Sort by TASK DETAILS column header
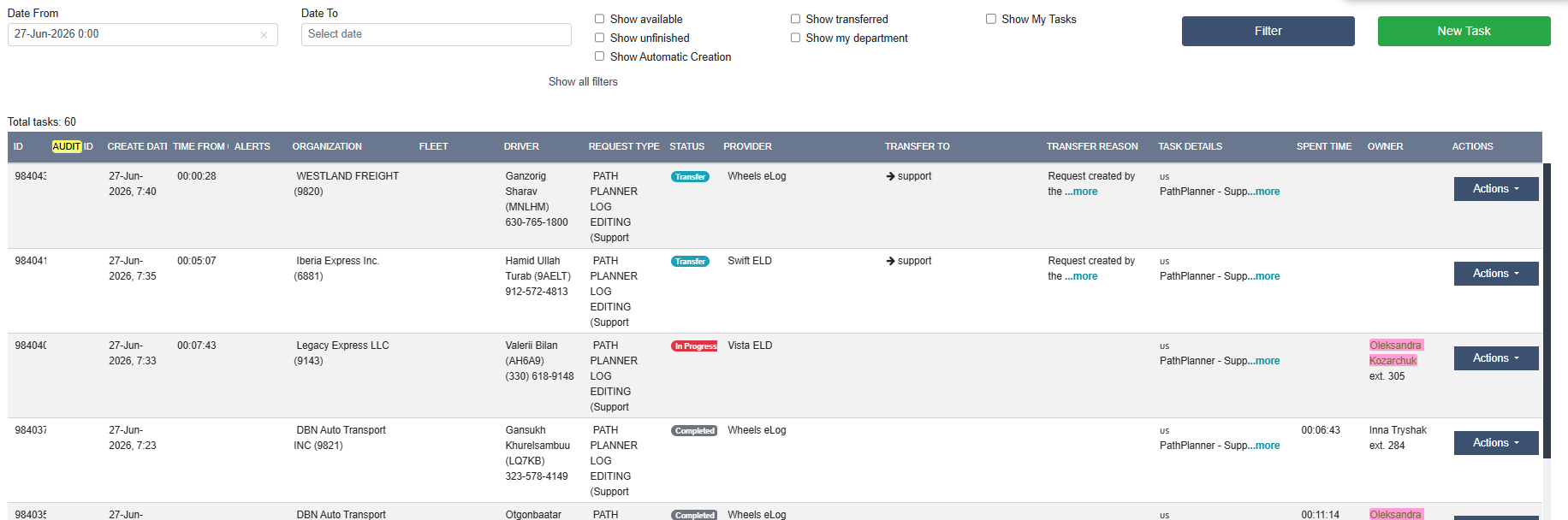The image size is (1568, 520). tap(1190, 147)
